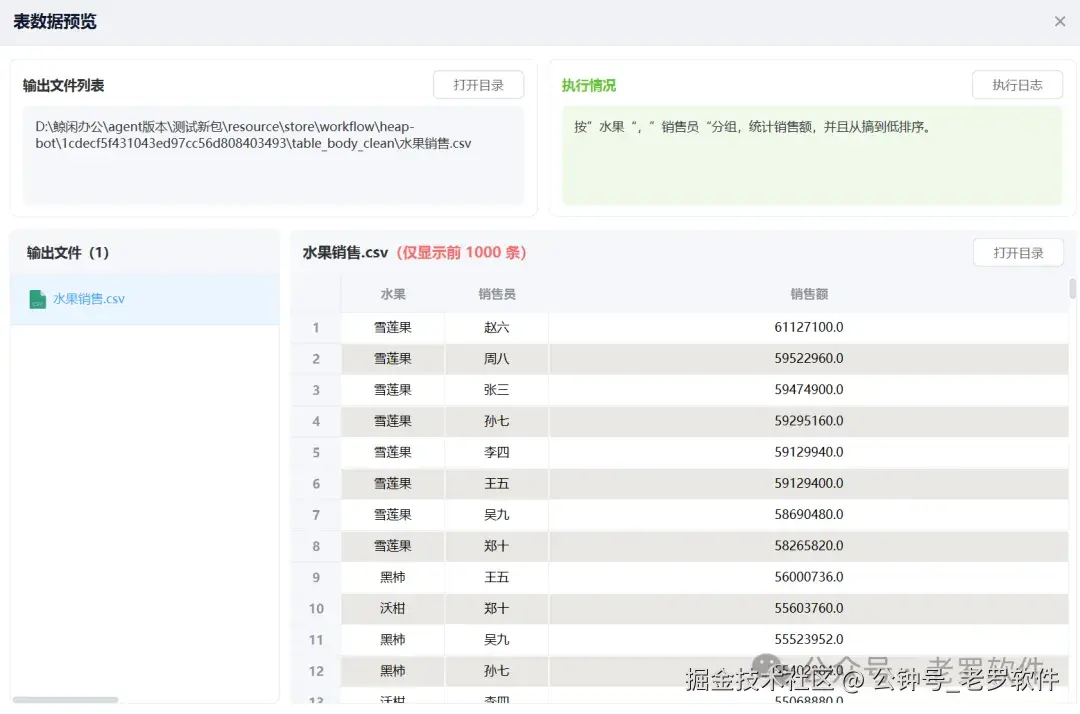Click the 销售员 column header

pyautogui.click(x=497, y=294)
